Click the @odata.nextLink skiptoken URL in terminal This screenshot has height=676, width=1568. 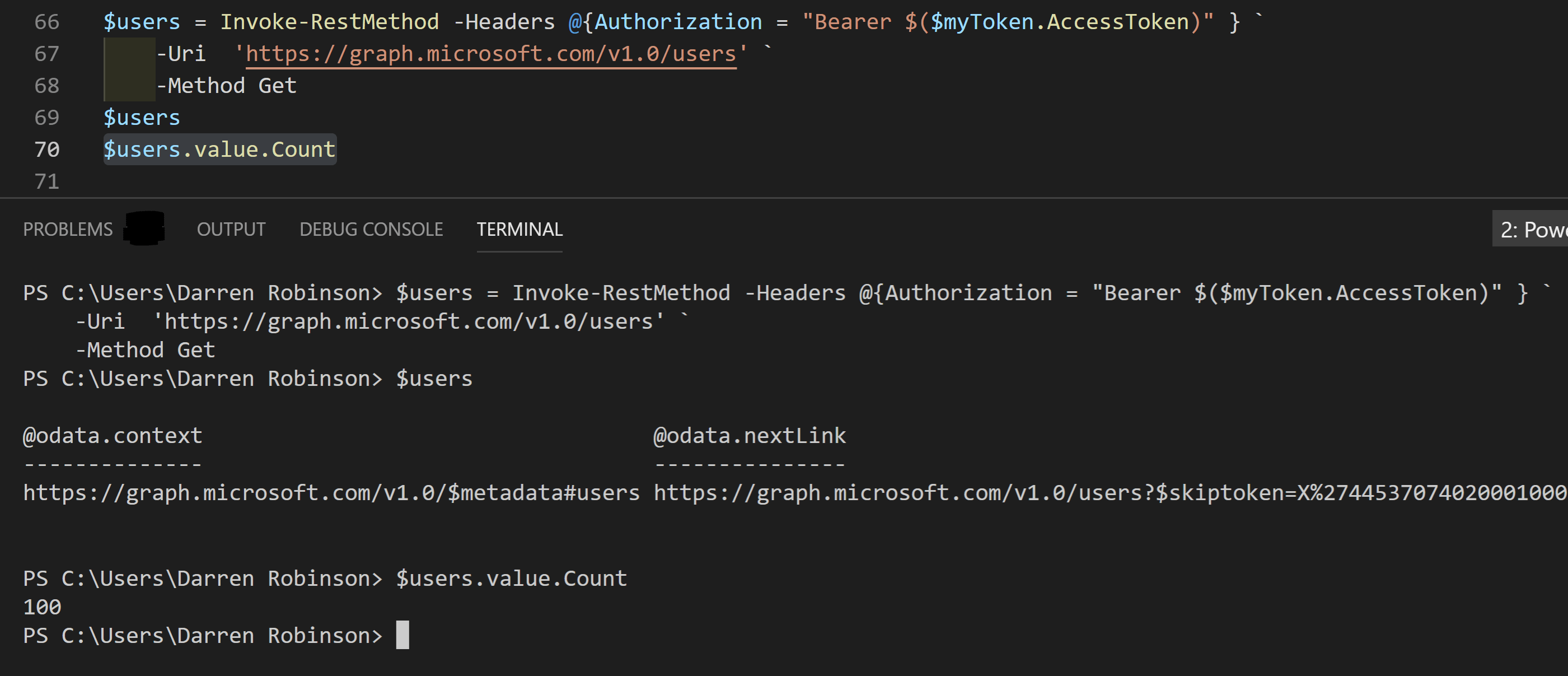[1108, 493]
